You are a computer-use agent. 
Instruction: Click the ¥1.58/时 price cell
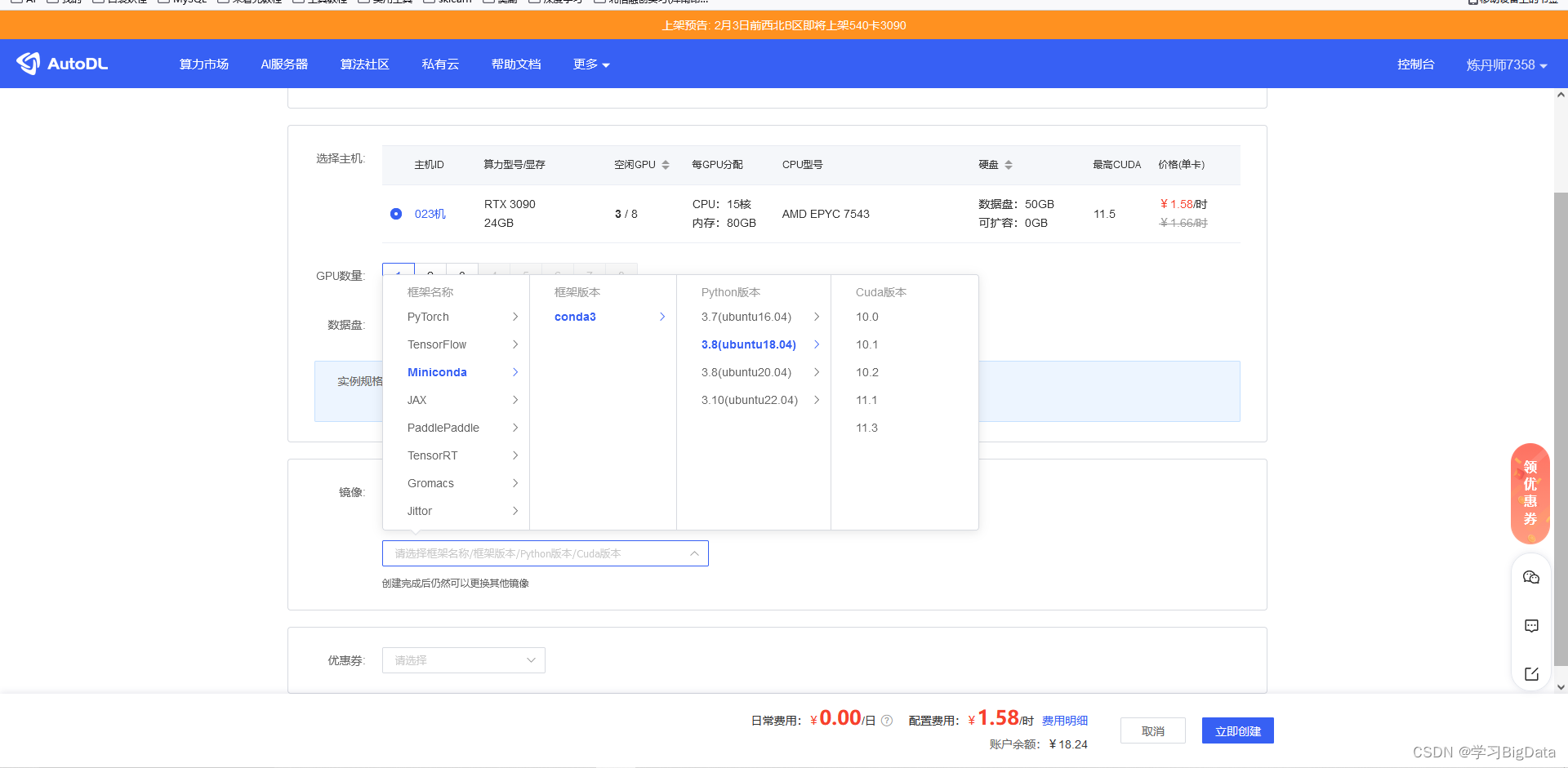(x=1183, y=204)
